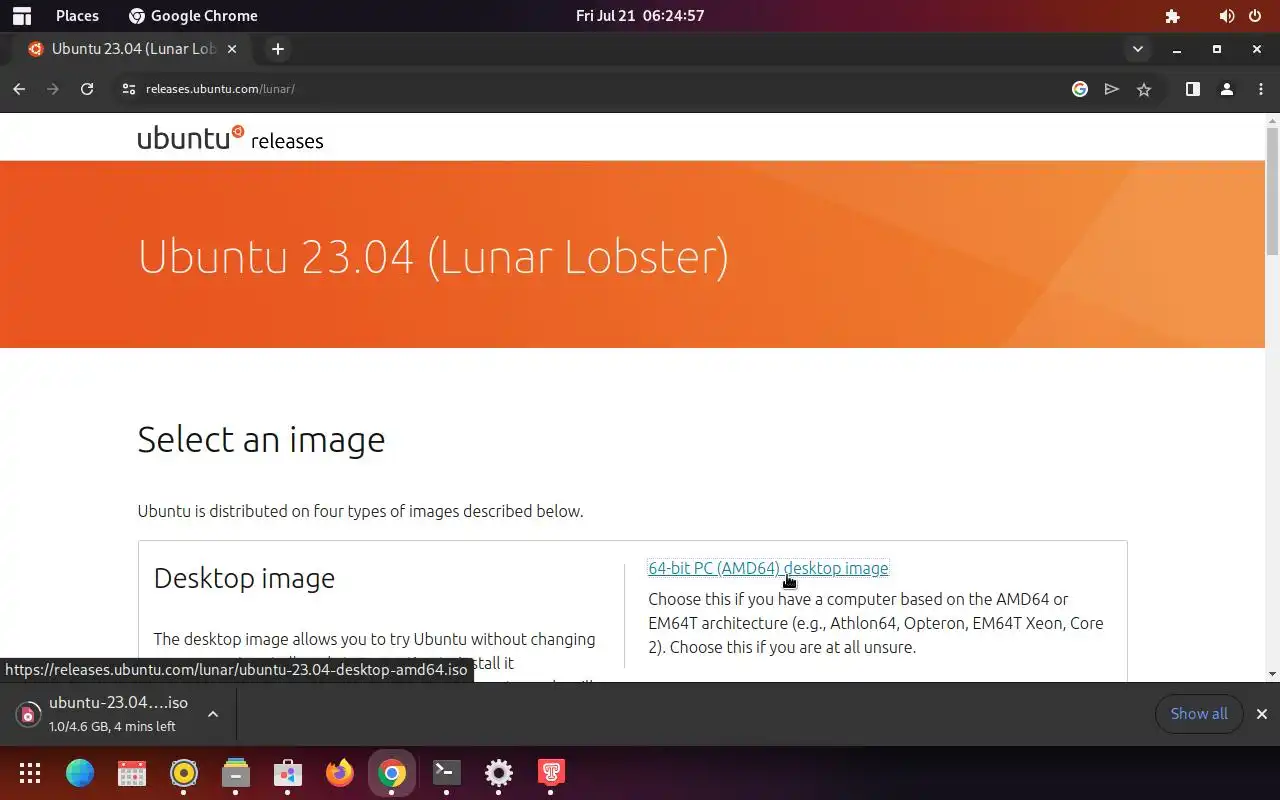Image resolution: width=1280 pixels, height=800 pixels.
Task: Open a new tab
Action: coord(278,49)
